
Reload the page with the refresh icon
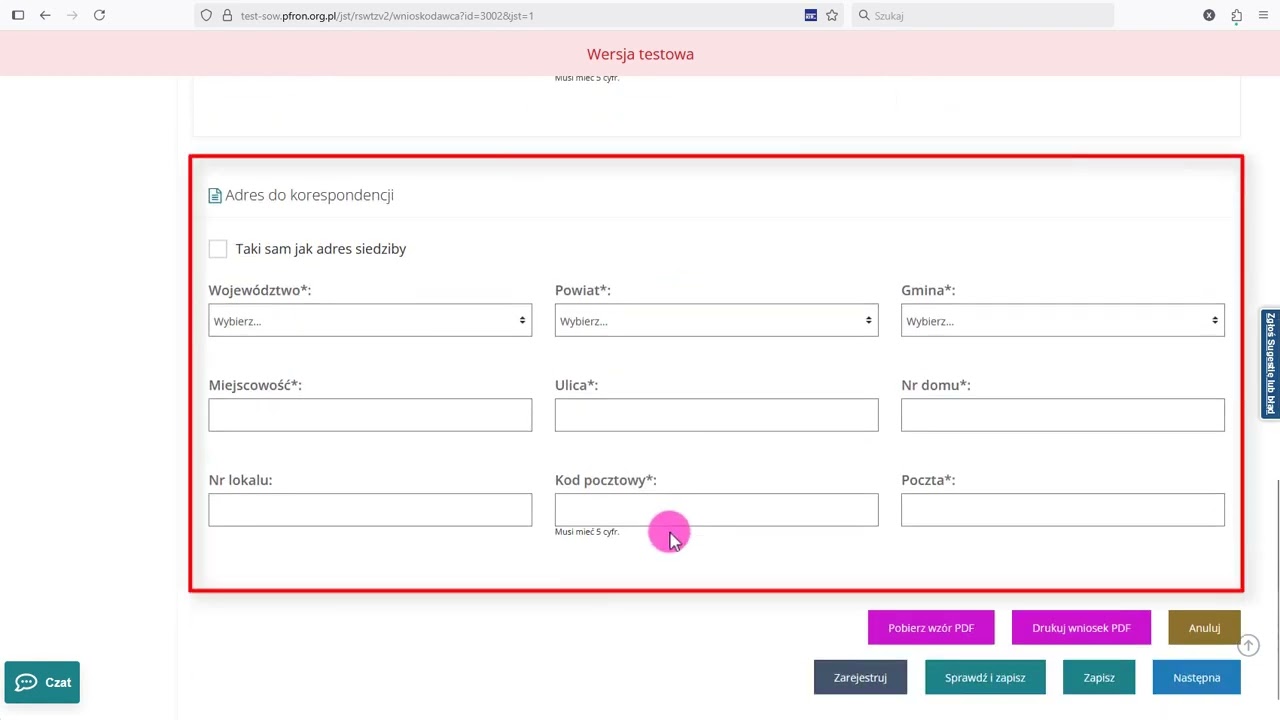click(99, 16)
